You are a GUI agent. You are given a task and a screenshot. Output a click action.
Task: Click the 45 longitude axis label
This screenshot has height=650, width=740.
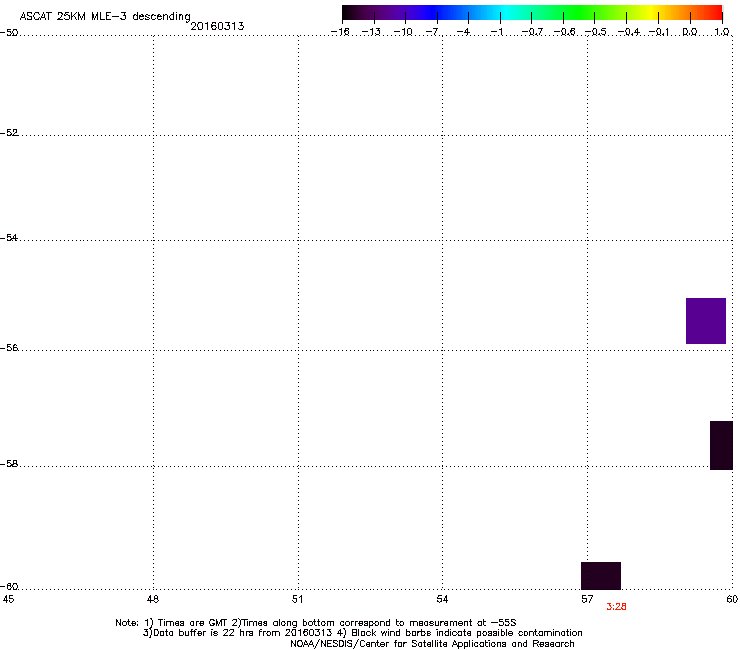coord(8,599)
